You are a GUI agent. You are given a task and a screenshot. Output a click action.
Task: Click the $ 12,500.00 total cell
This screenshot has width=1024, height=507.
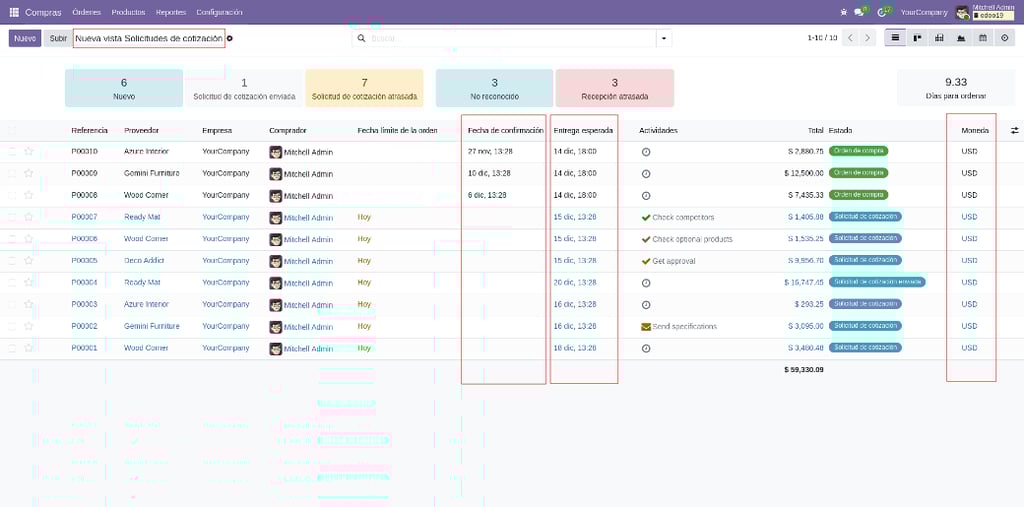pos(804,173)
